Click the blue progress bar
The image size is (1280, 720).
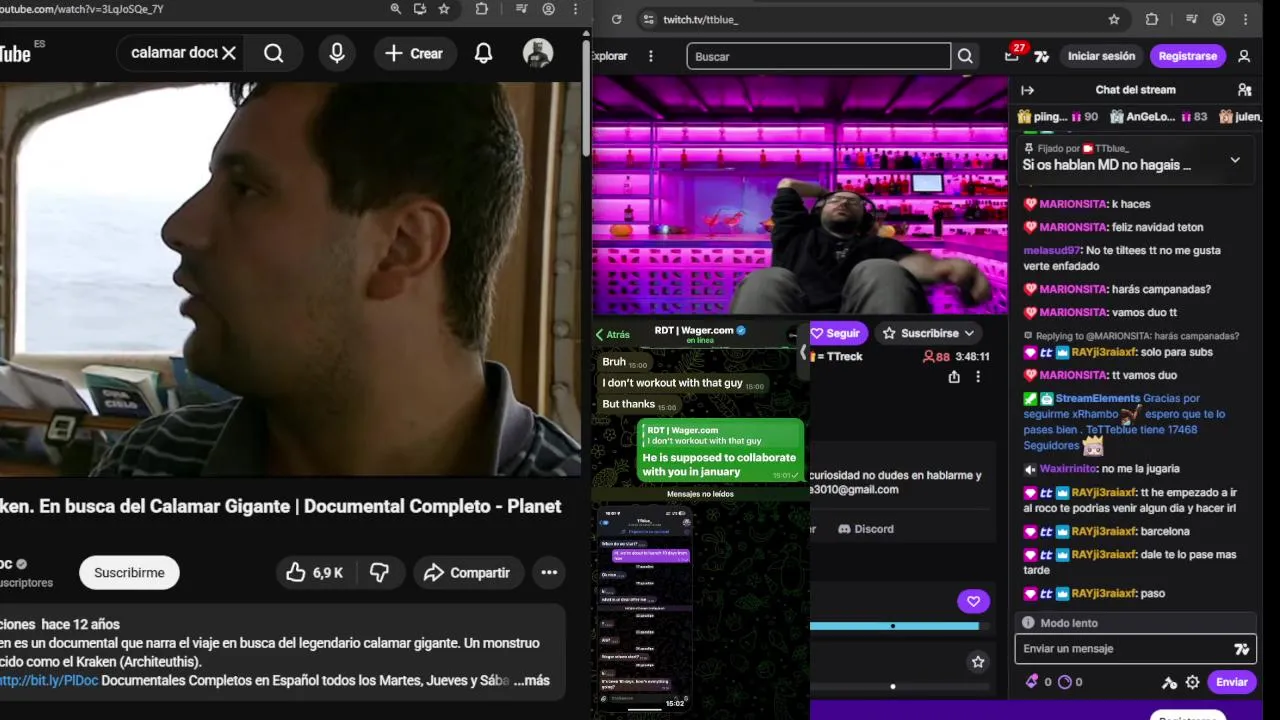tap(894, 626)
